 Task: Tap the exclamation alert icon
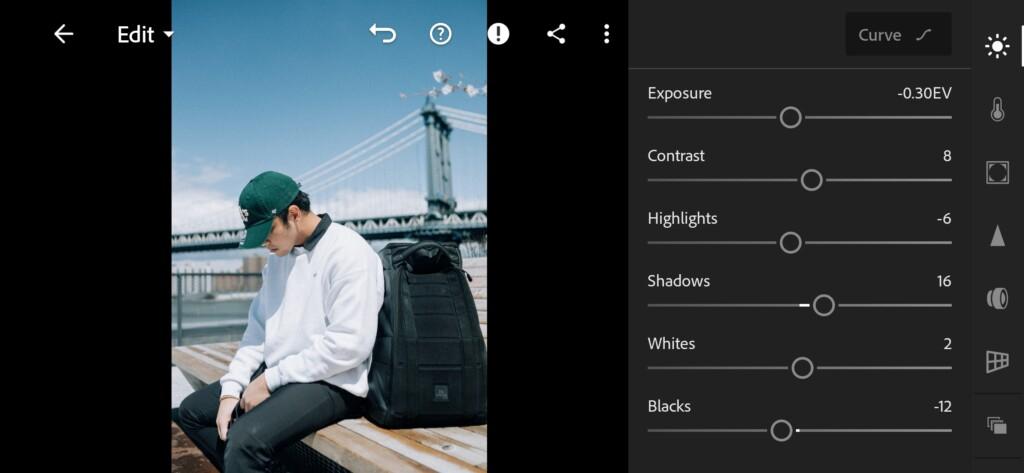click(498, 34)
